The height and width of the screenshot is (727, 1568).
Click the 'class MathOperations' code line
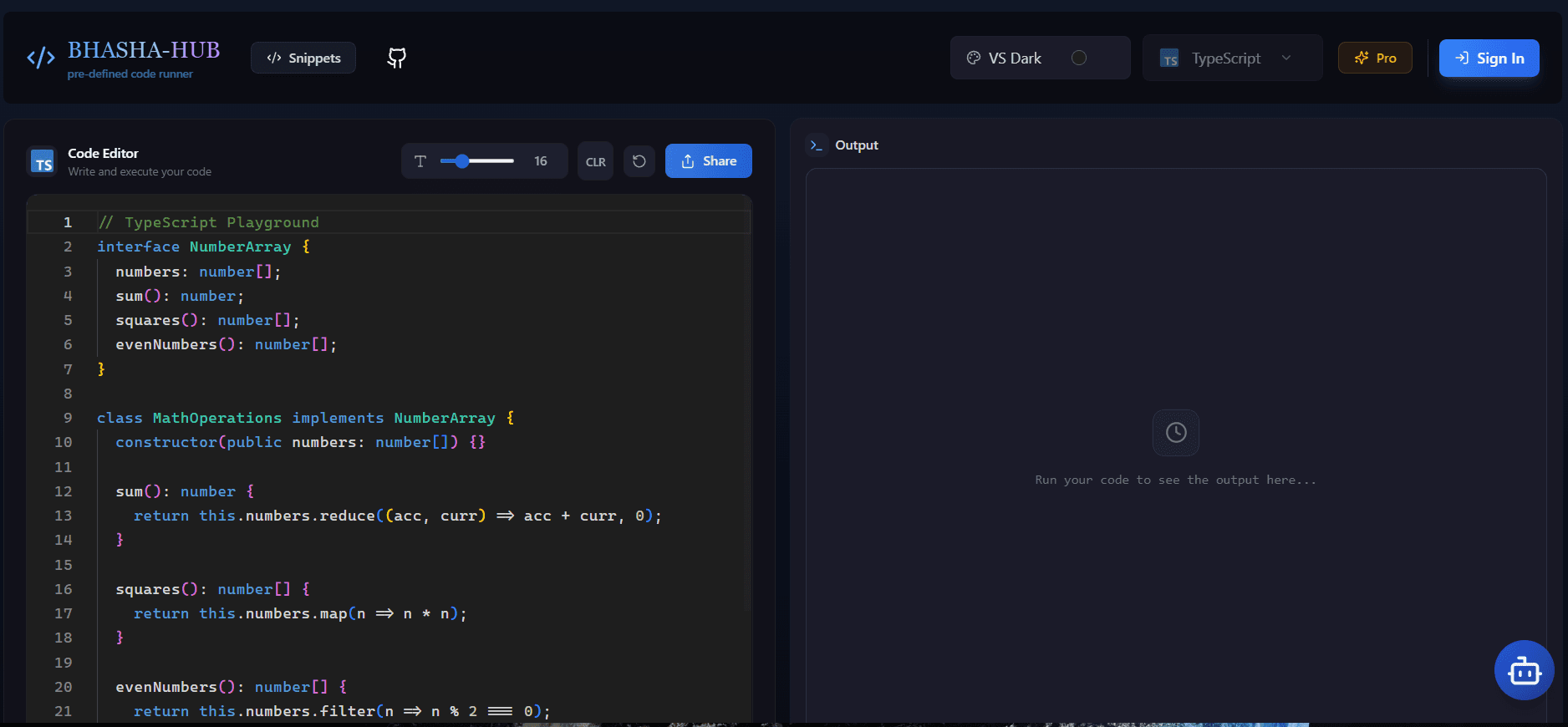306,418
